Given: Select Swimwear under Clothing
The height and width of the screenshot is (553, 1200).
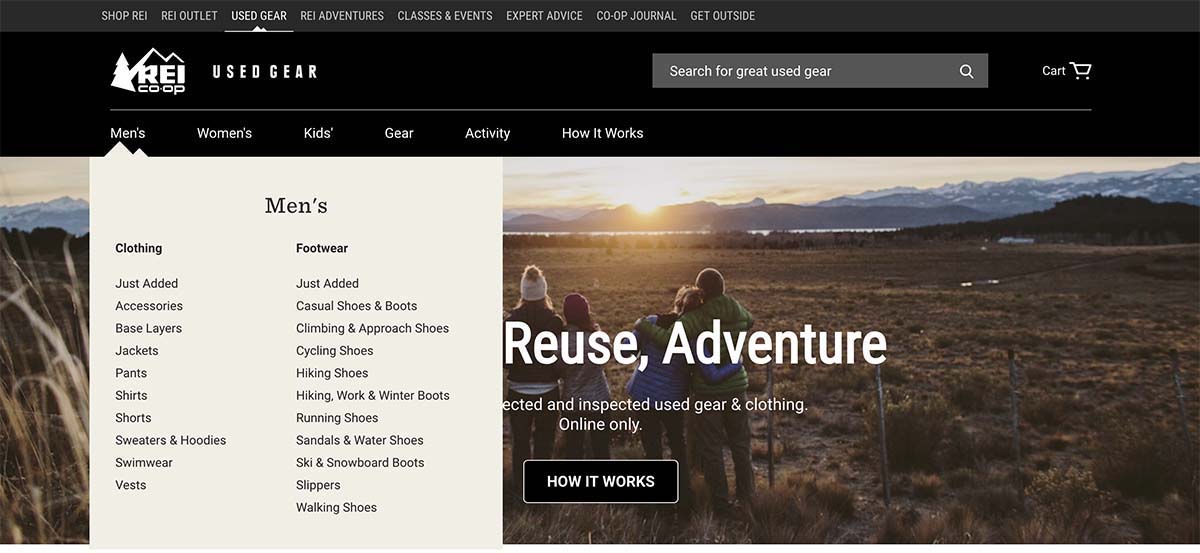Looking at the screenshot, I should point(144,463).
